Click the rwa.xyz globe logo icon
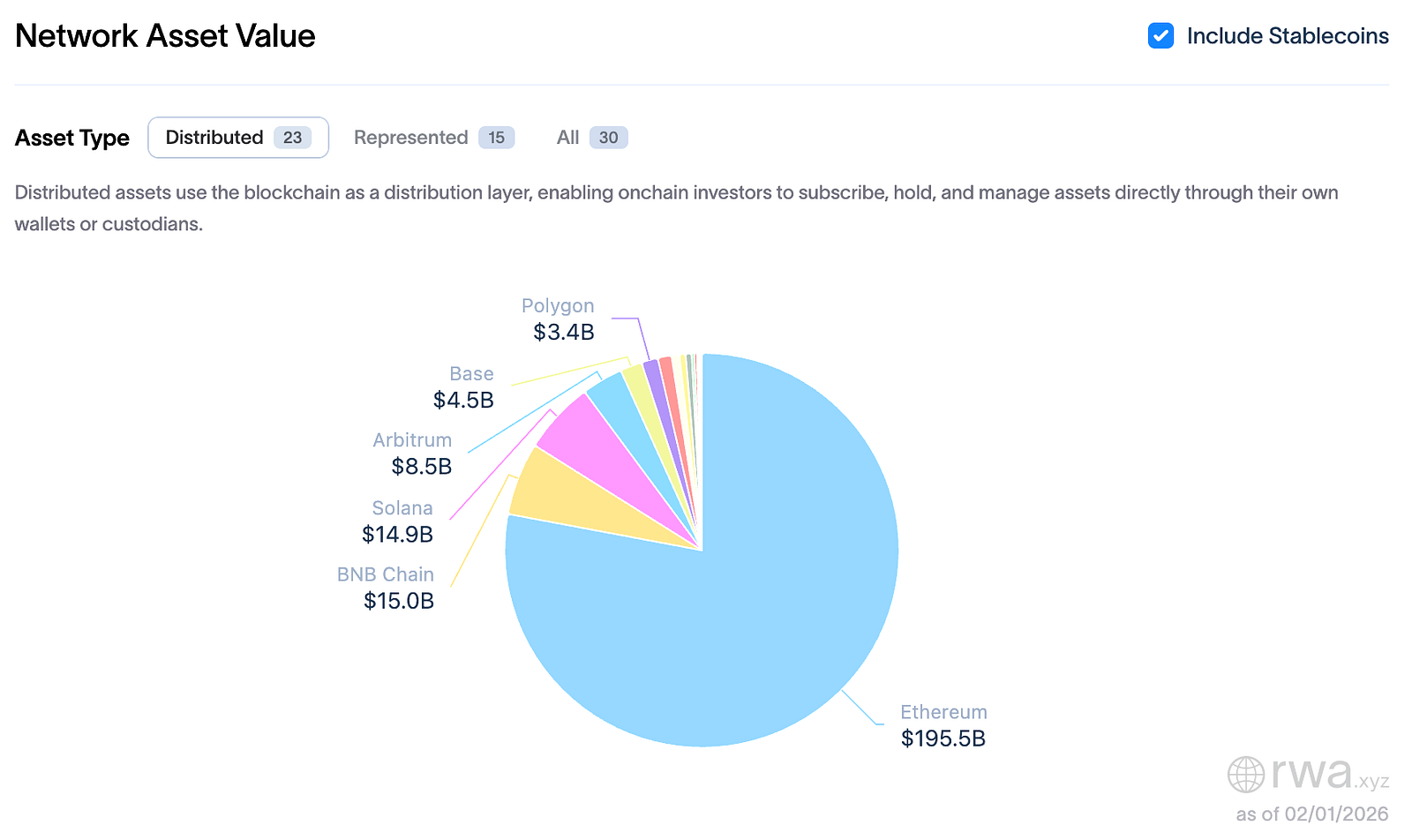This screenshot has height=840, width=1412. click(x=1246, y=775)
